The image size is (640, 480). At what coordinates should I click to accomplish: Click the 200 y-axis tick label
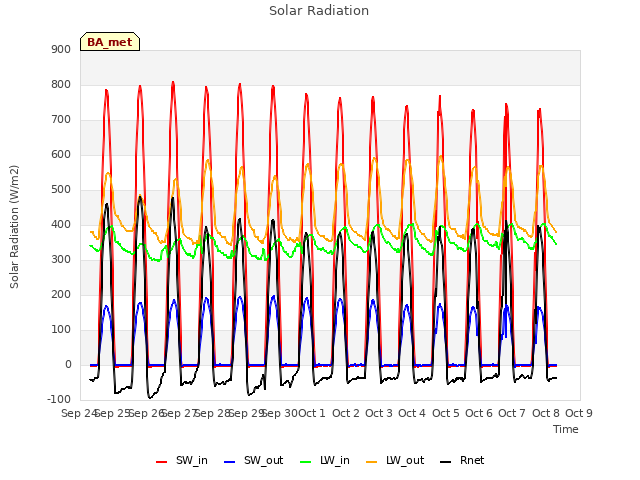[61, 295]
